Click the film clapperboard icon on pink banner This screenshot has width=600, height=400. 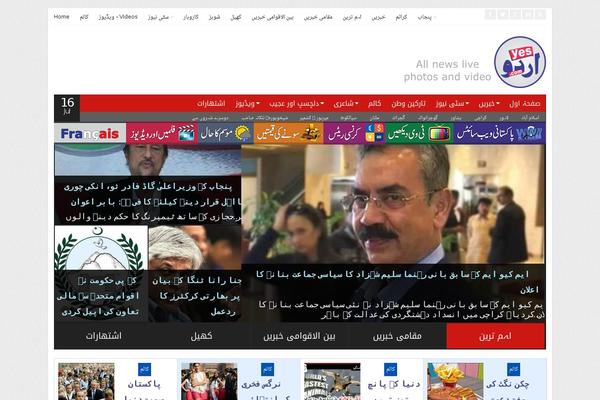click(186, 134)
